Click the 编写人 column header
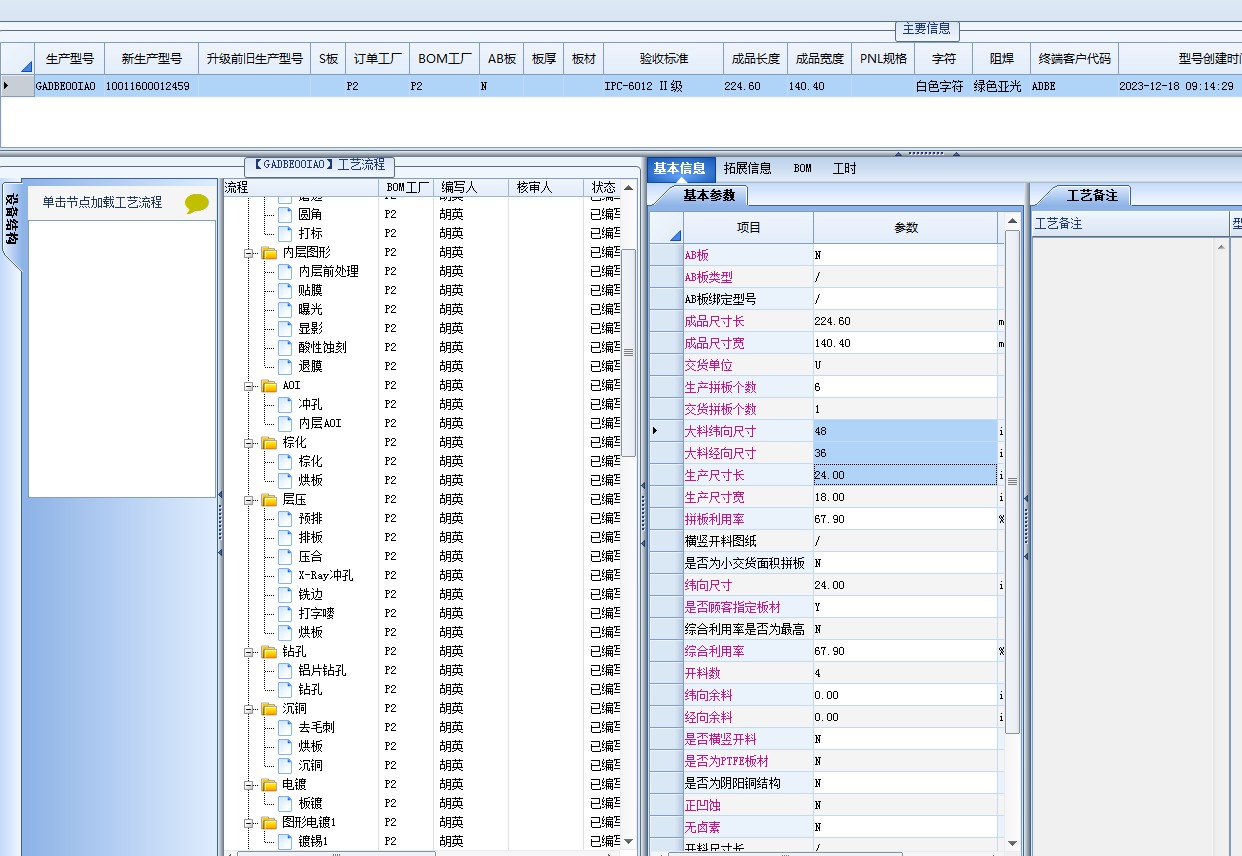This screenshot has height=856, width=1242. click(x=459, y=187)
